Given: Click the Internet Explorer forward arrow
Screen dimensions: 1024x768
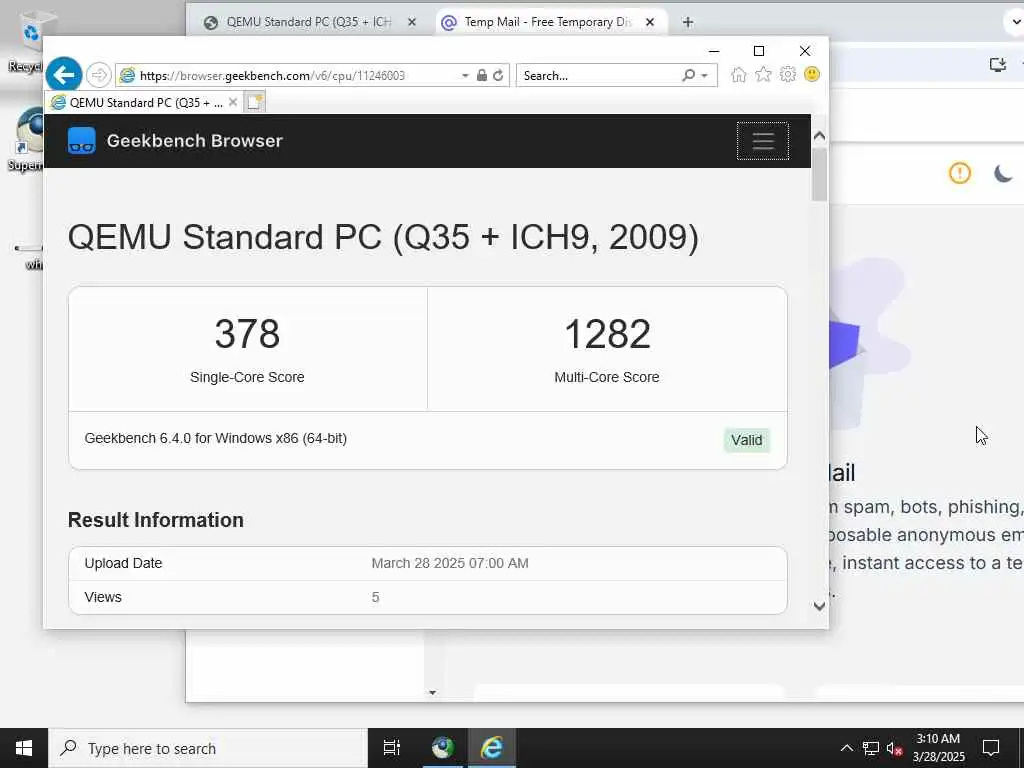Looking at the screenshot, I should pyautogui.click(x=99, y=75).
